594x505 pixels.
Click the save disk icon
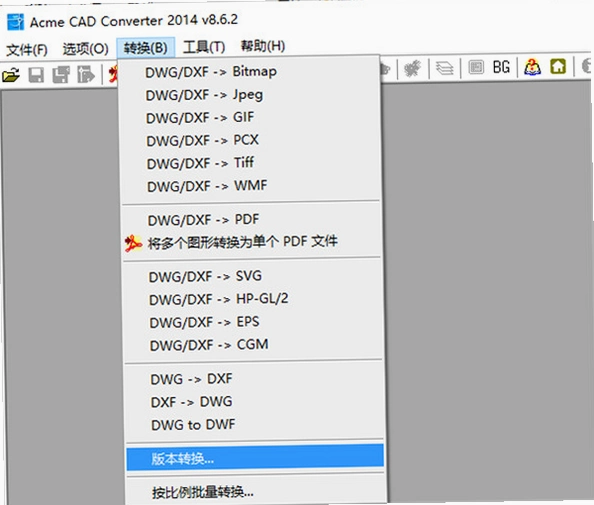[x=36, y=75]
